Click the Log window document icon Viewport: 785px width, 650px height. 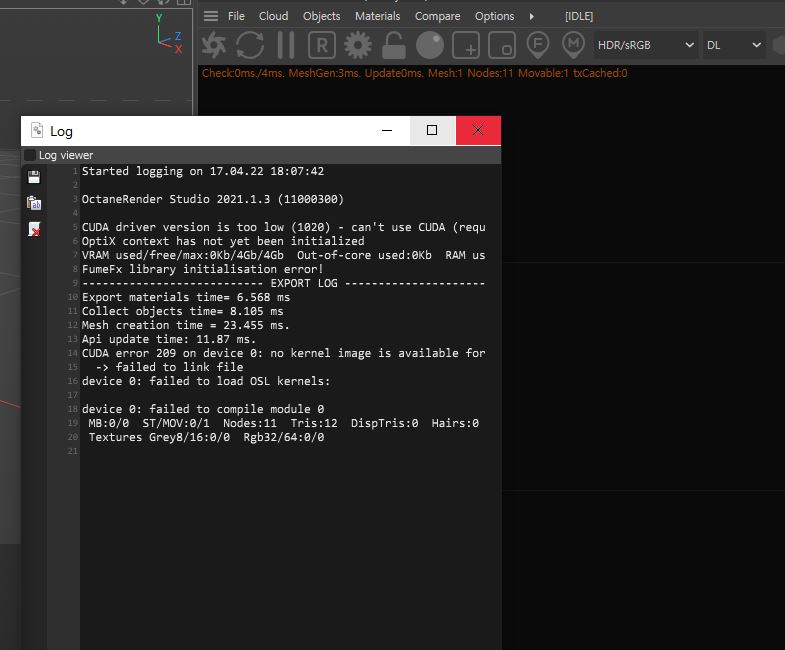[x=37, y=130]
